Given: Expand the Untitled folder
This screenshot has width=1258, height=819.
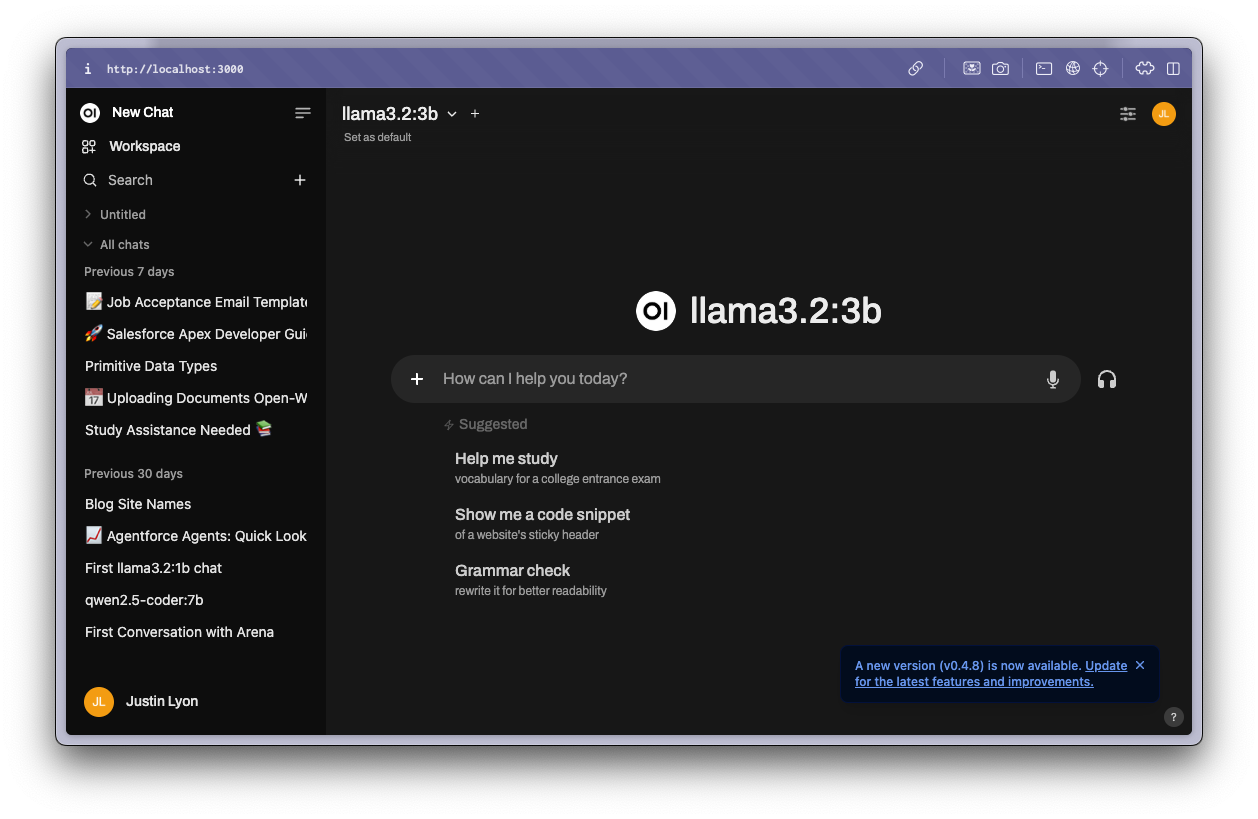Looking at the screenshot, I should pyautogui.click(x=115, y=214).
